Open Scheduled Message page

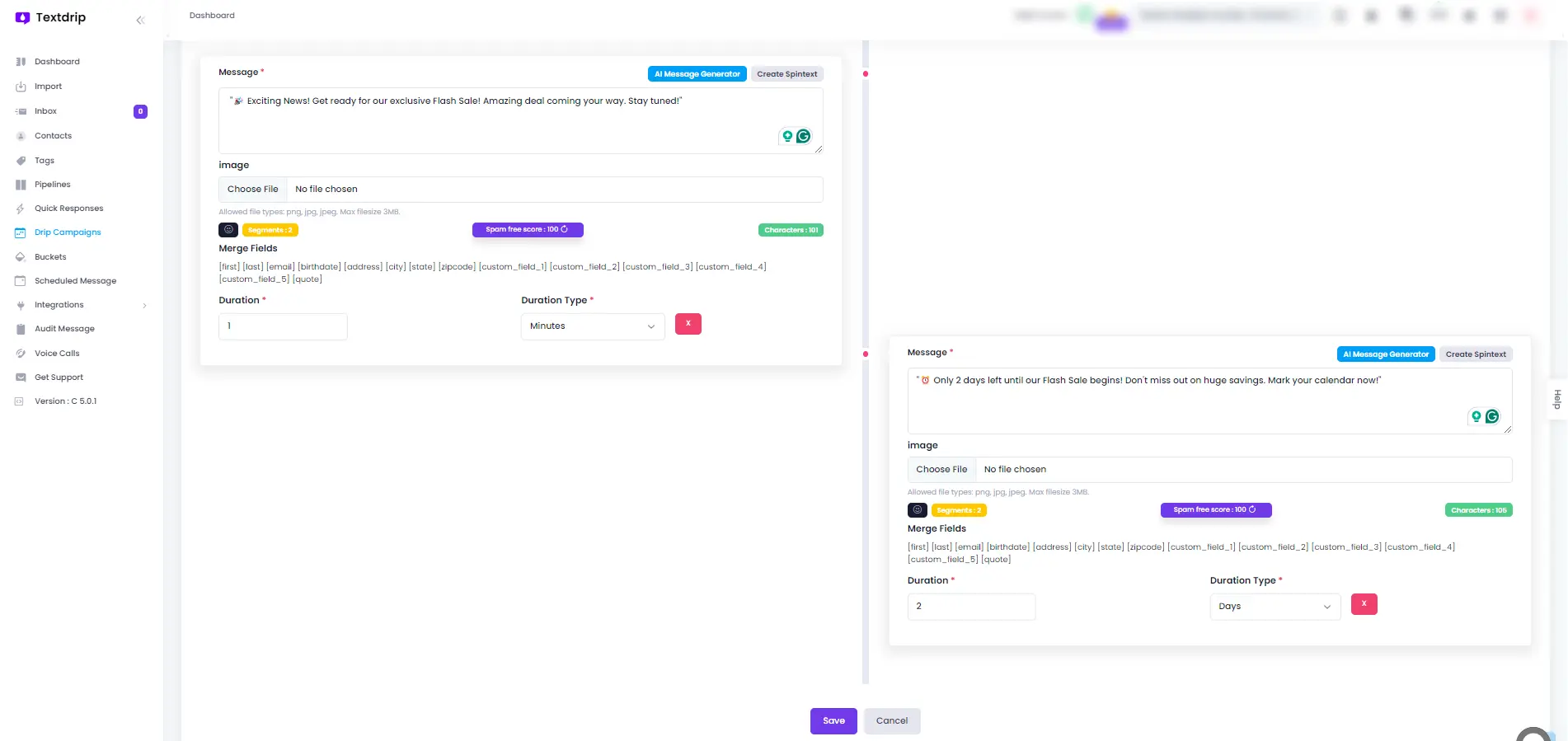pos(75,281)
